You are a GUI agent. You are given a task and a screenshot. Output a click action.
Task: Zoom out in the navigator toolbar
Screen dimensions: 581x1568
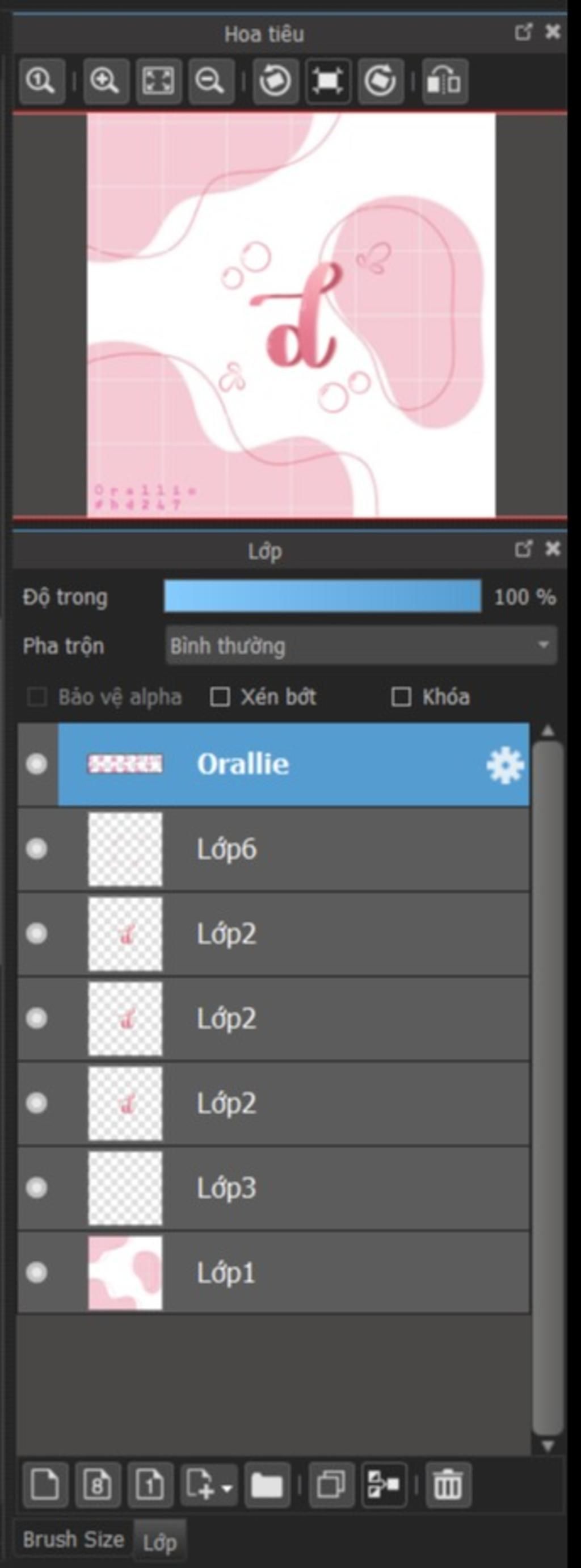211,81
